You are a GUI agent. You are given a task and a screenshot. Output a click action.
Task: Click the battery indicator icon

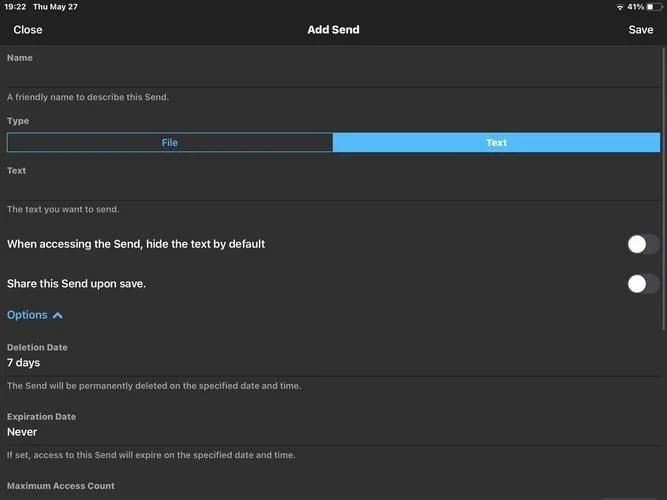click(654, 7)
